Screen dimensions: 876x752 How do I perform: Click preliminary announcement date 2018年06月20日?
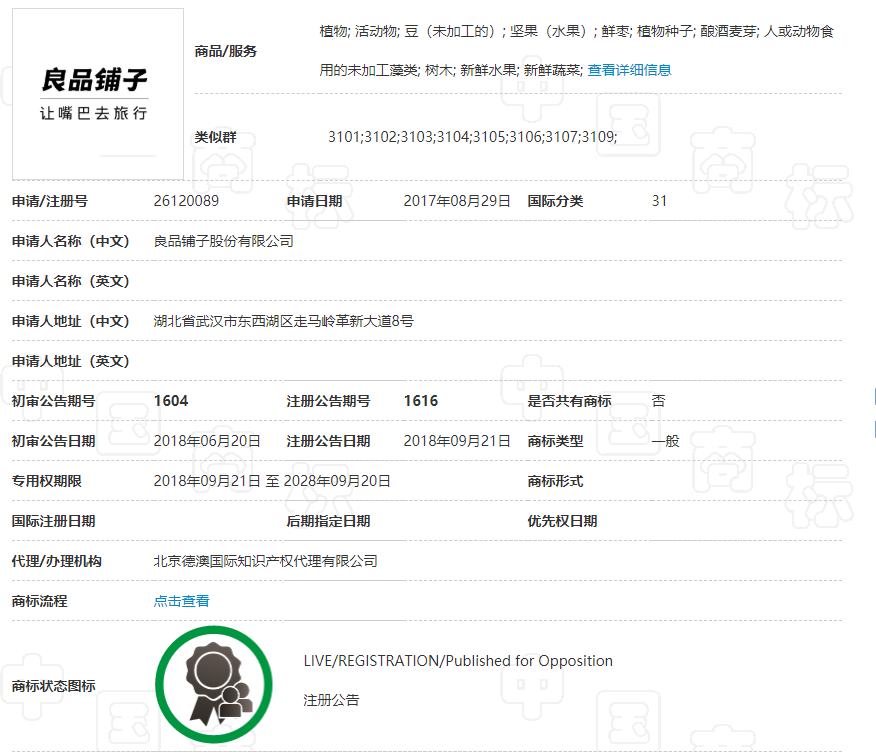(207, 441)
